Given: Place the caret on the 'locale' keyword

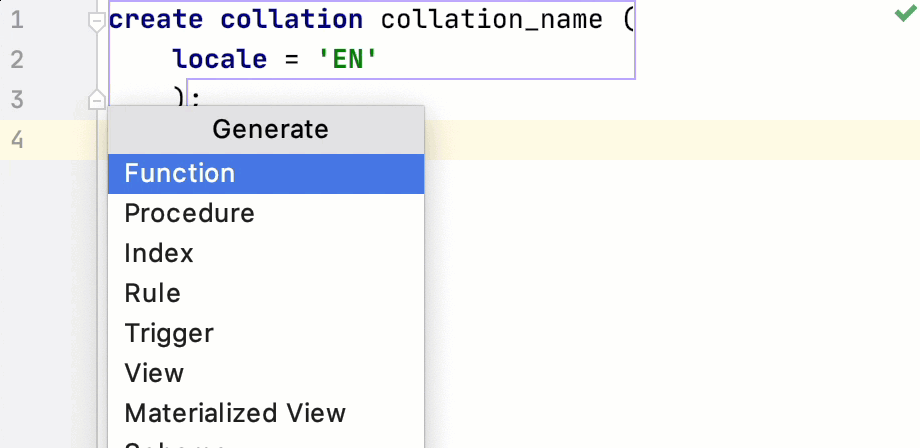Looking at the screenshot, I should coord(220,60).
